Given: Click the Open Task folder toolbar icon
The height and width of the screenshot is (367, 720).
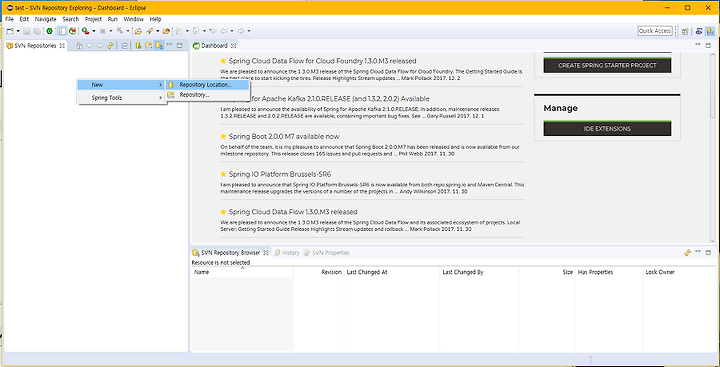Looking at the screenshot, I should pyautogui.click(x=166, y=31).
